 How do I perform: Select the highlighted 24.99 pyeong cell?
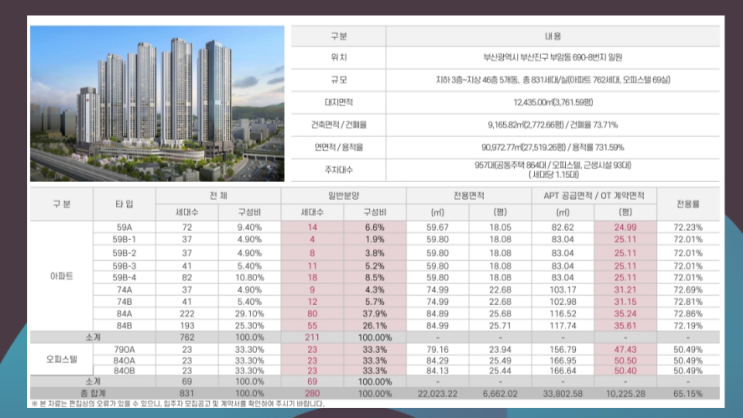click(625, 227)
